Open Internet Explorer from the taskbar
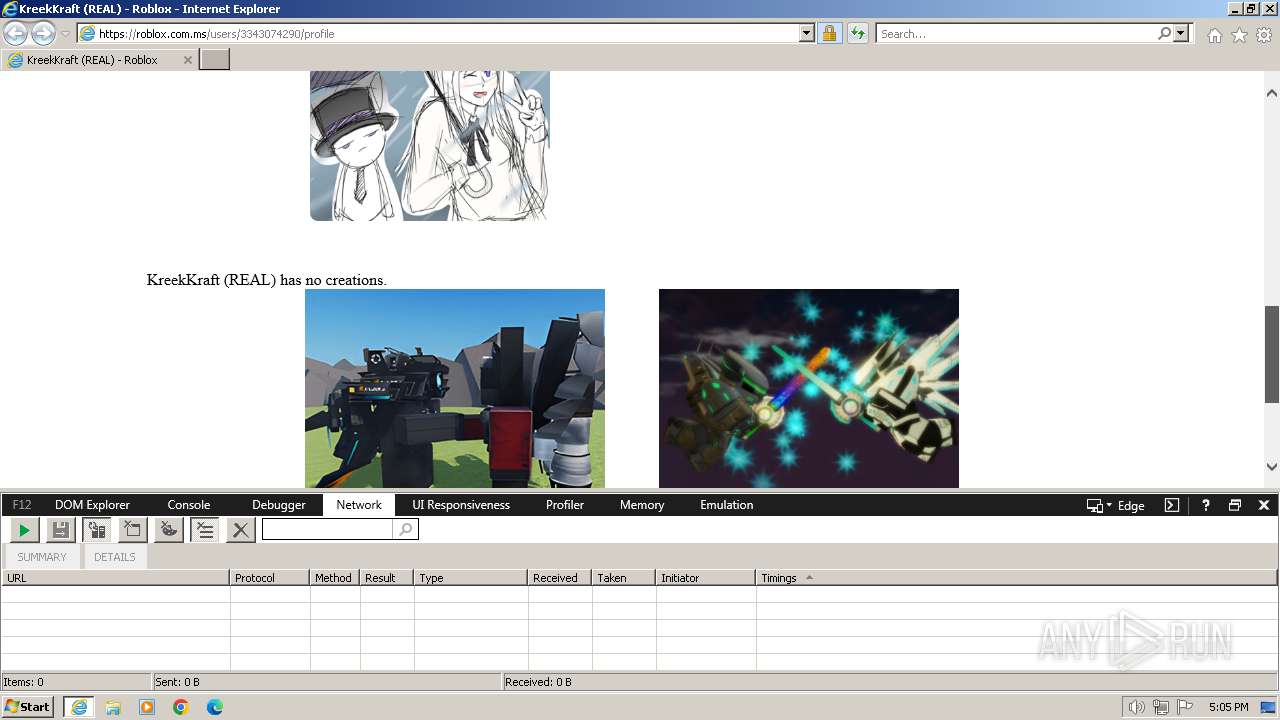The width and height of the screenshot is (1280, 720). click(79, 707)
